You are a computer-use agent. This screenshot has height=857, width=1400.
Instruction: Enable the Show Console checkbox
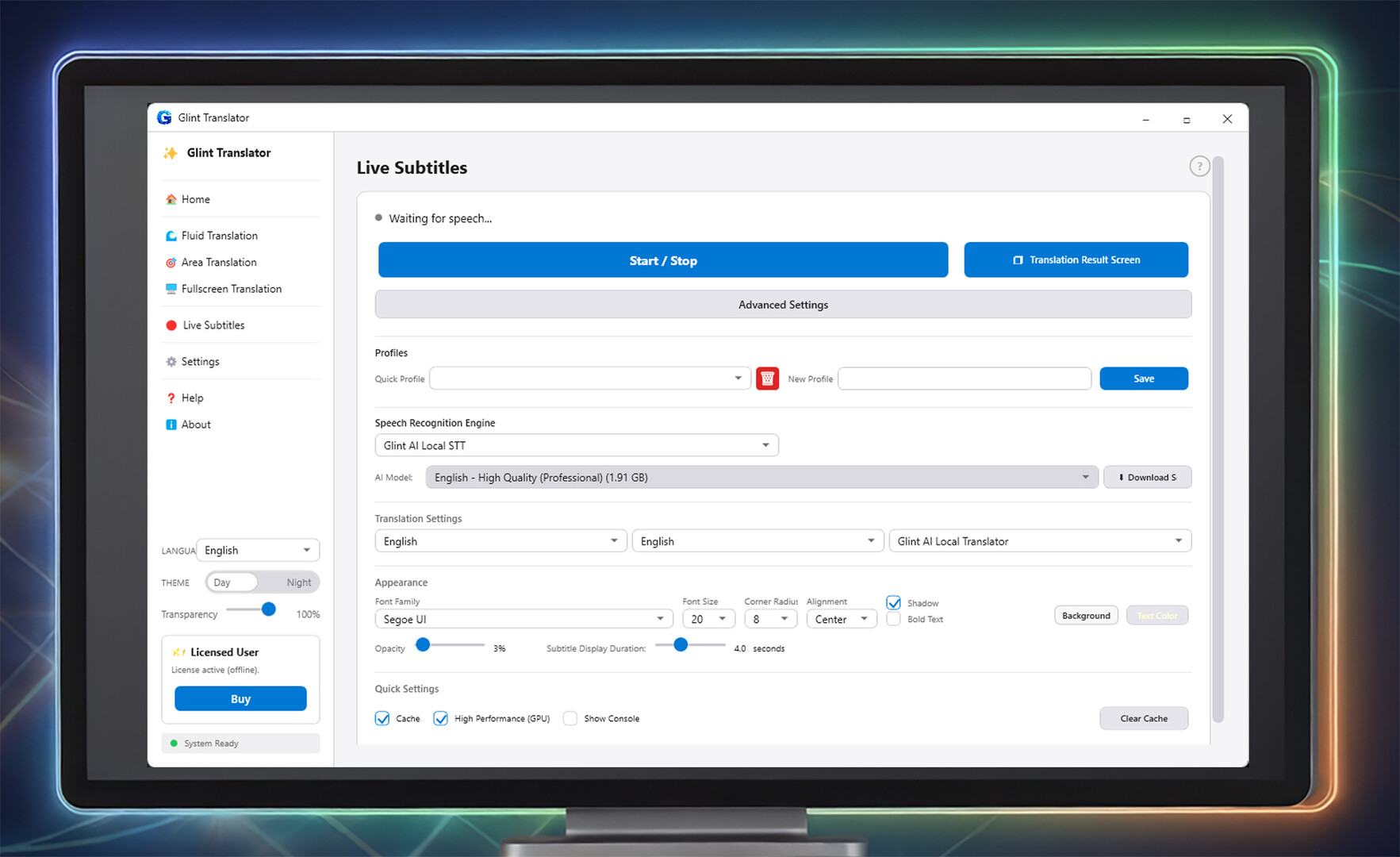point(570,719)
